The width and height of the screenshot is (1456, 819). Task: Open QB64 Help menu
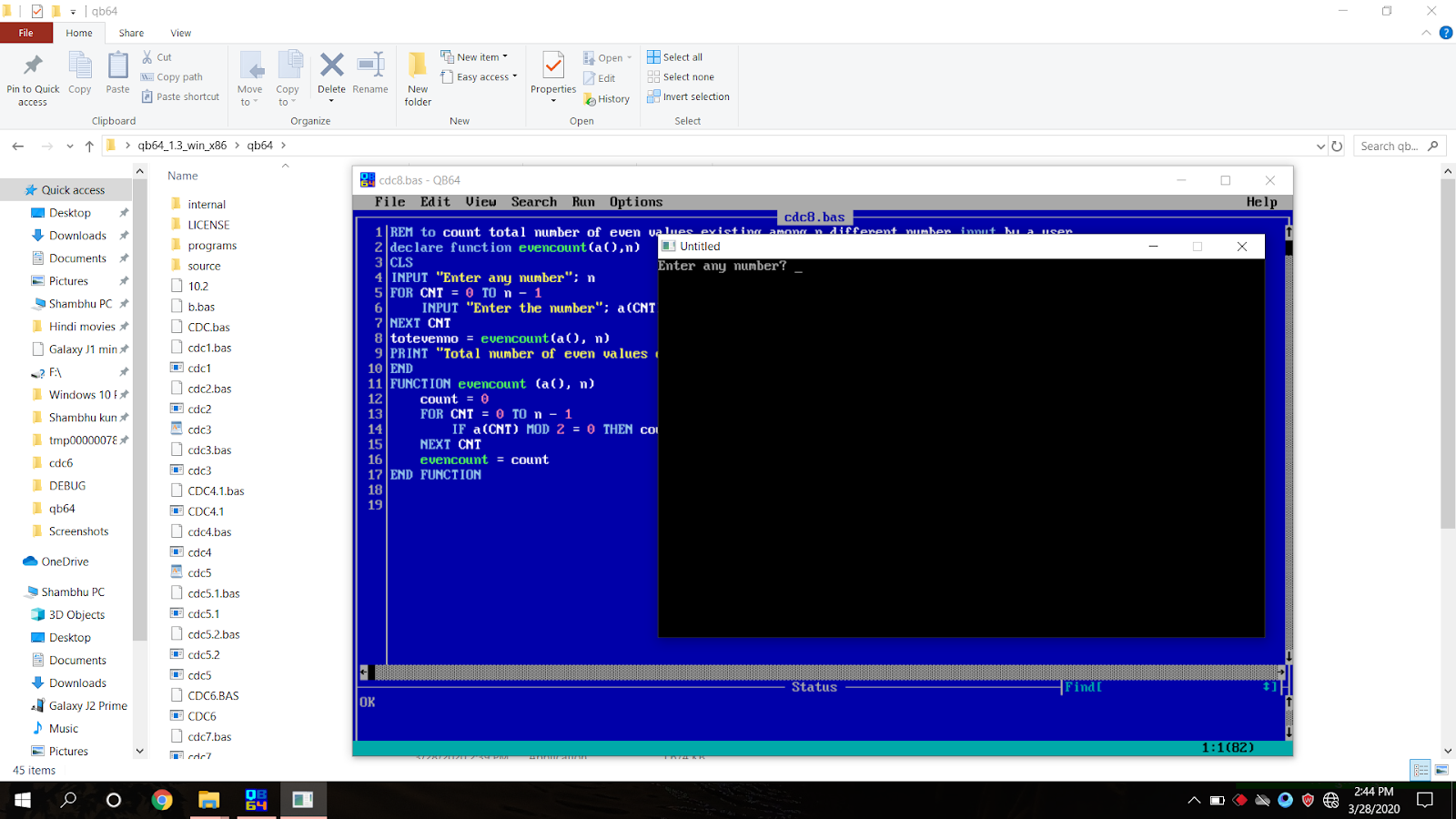coord(1261,202)
